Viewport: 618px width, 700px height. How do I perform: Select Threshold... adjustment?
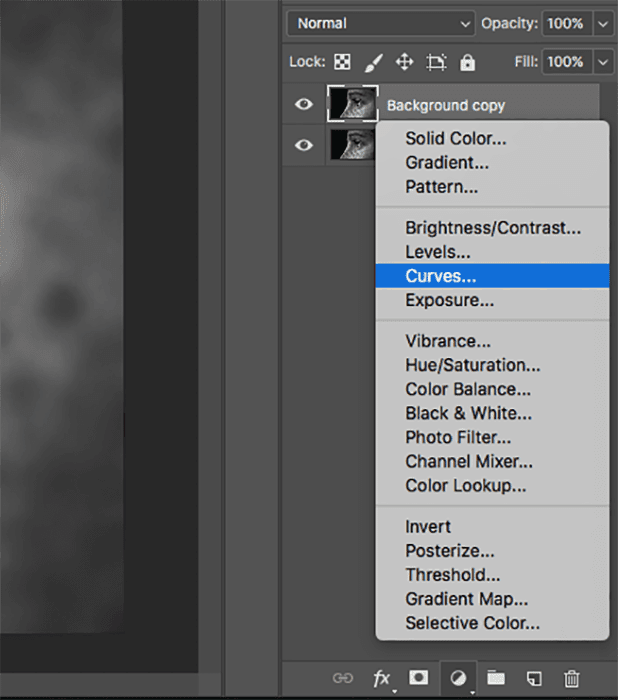(493, 575)
